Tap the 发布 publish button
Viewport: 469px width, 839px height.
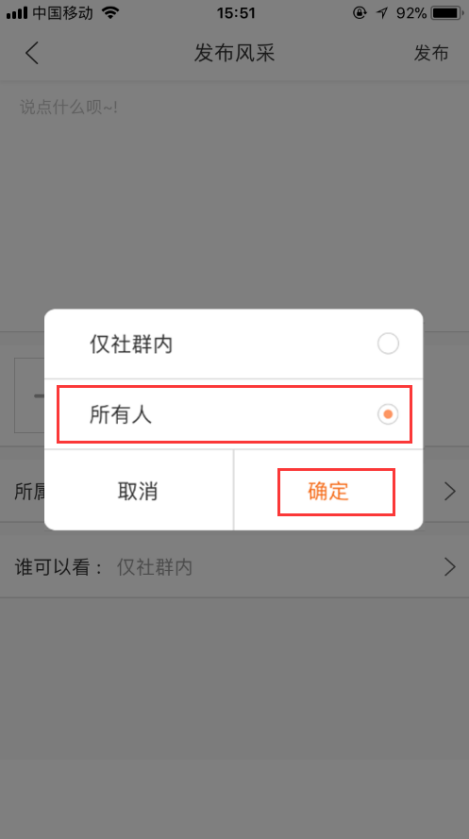point(431,54)
